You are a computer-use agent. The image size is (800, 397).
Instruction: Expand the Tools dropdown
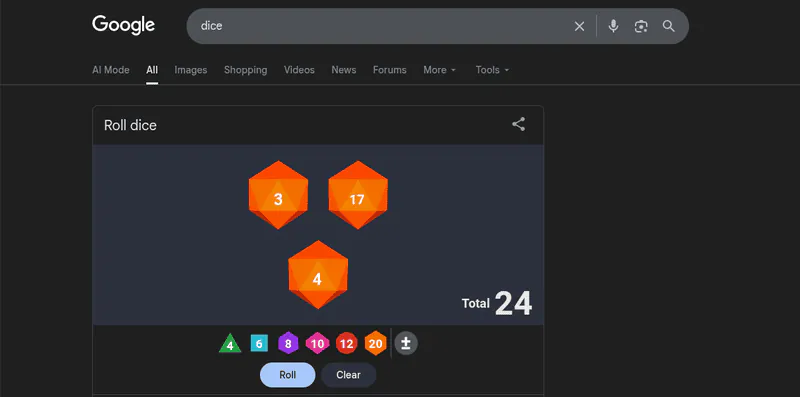tap(492, 70)
